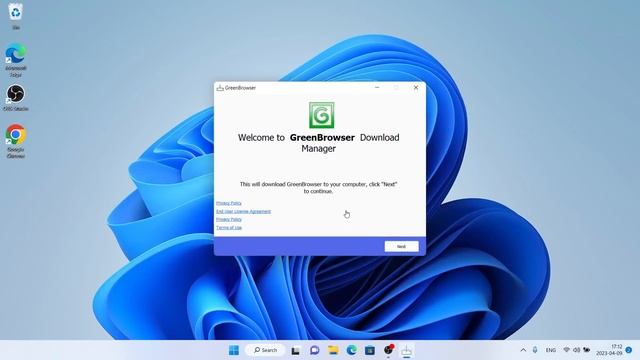Minimize the GreenBrowser installer window
This screenshot has width=640, height=360.
click(377, 87)
